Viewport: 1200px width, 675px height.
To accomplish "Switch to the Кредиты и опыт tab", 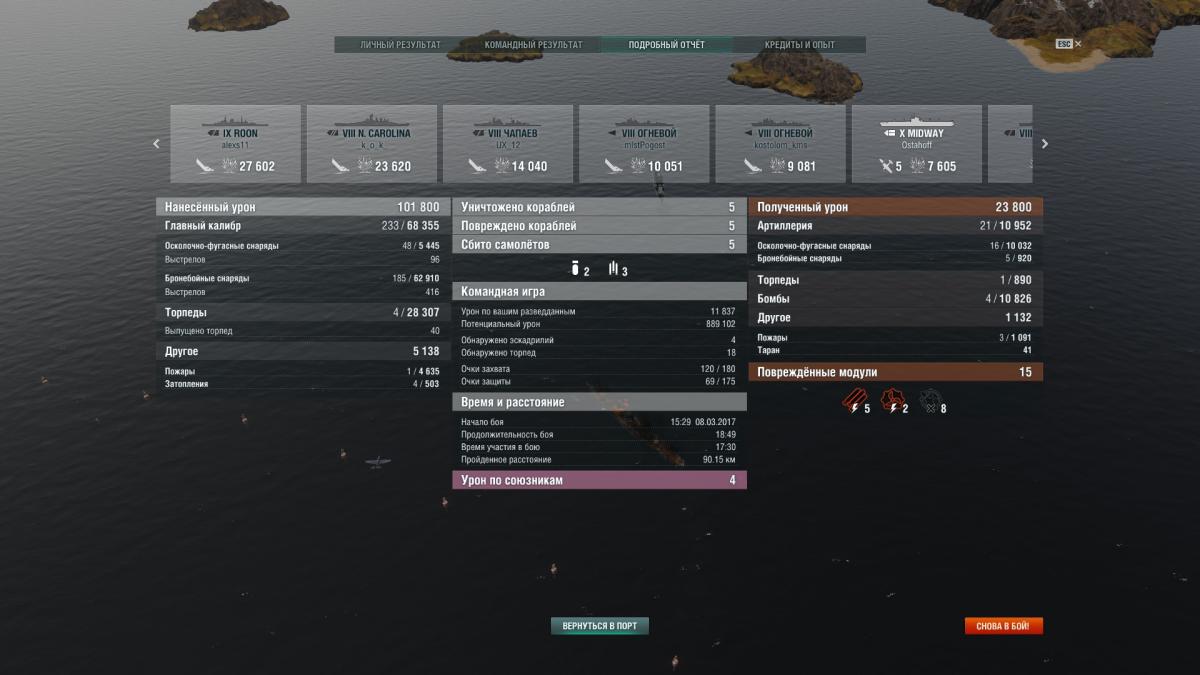I will 799,45.
